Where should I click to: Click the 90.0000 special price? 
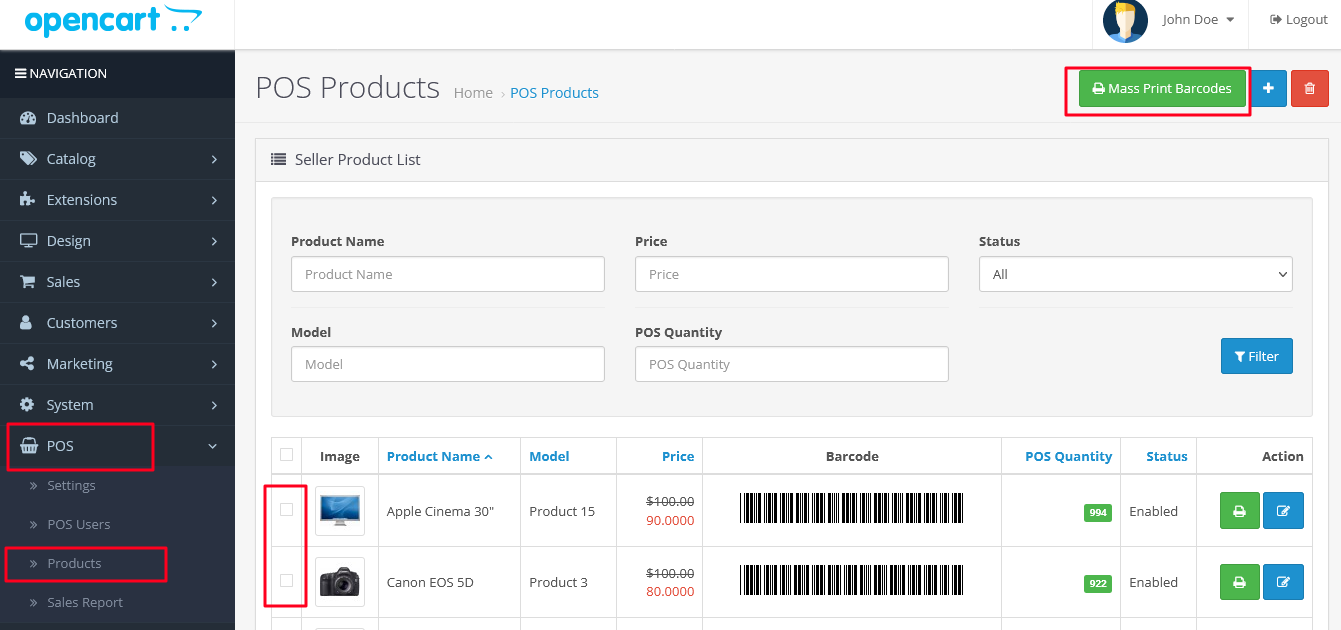(671, 521)
